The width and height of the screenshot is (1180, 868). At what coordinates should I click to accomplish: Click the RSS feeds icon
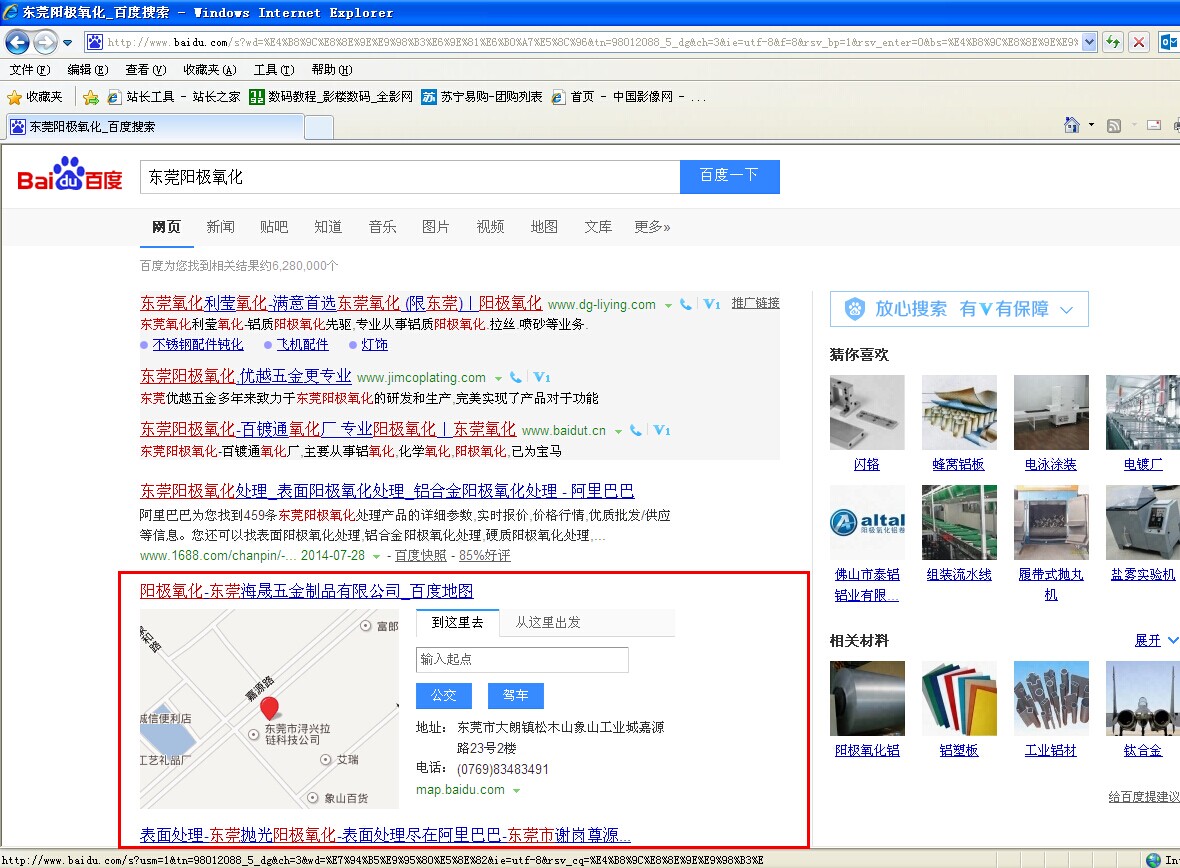pos(1113,125)
